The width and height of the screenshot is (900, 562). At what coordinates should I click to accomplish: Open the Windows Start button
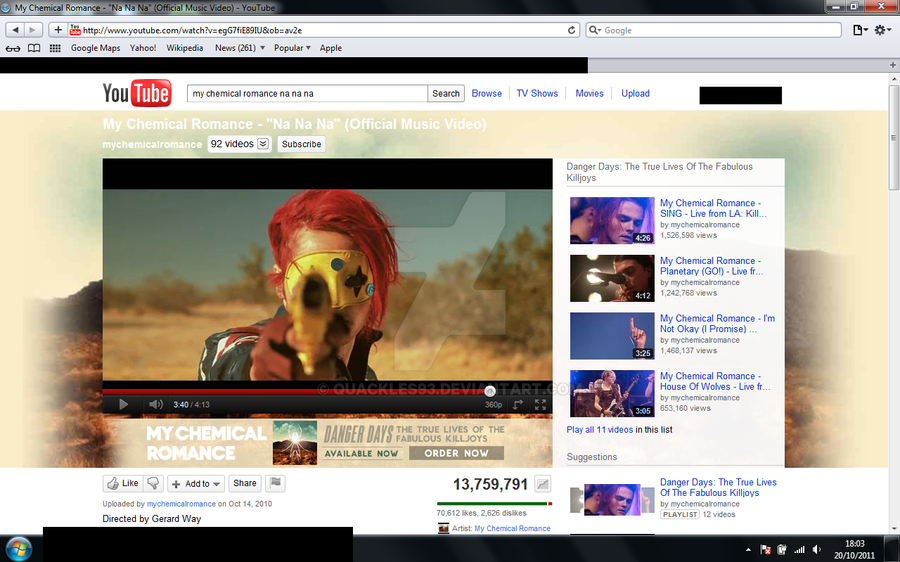(19, 548)
